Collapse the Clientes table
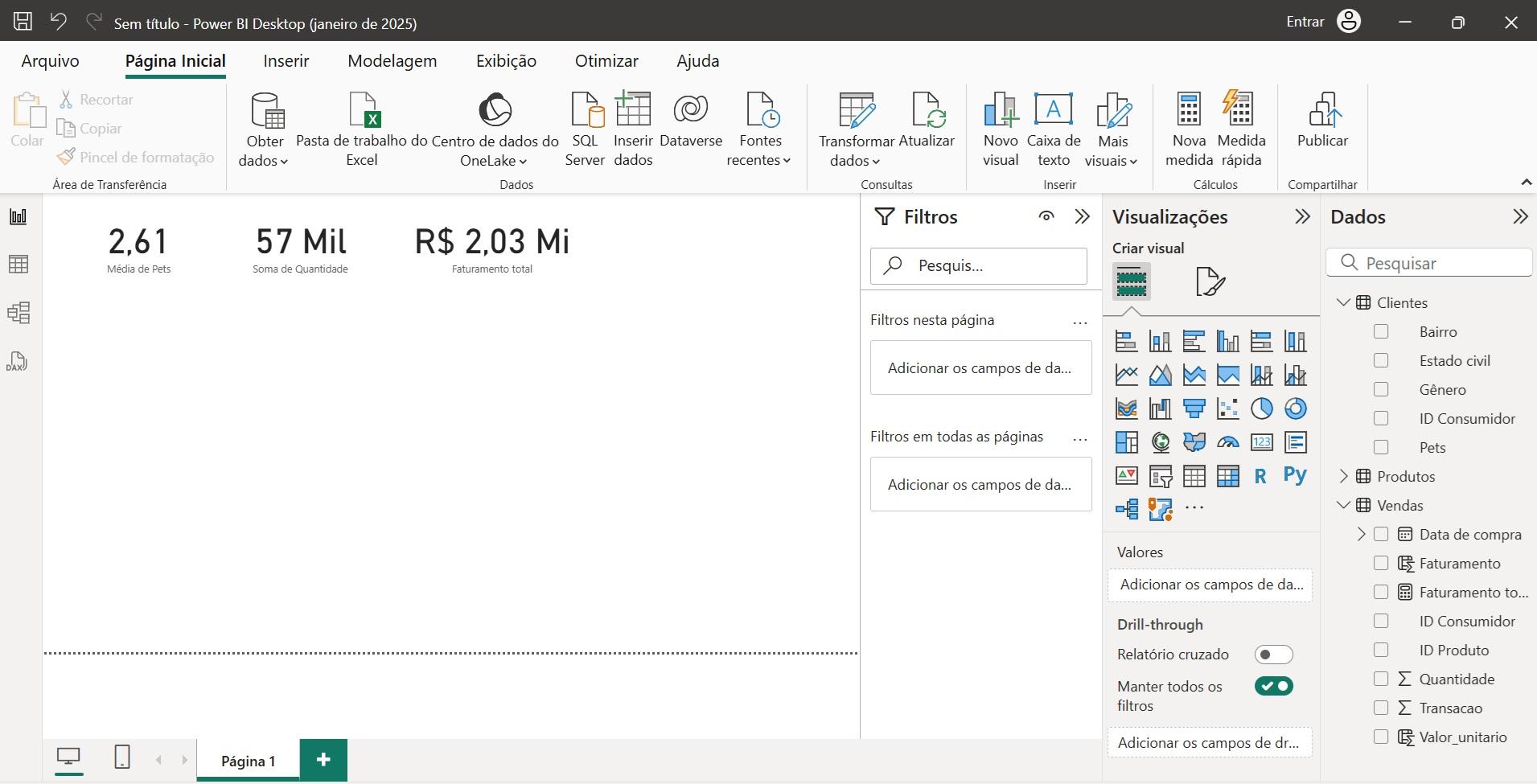Screen dimensions: 1537x784 tap(1343, 302)
